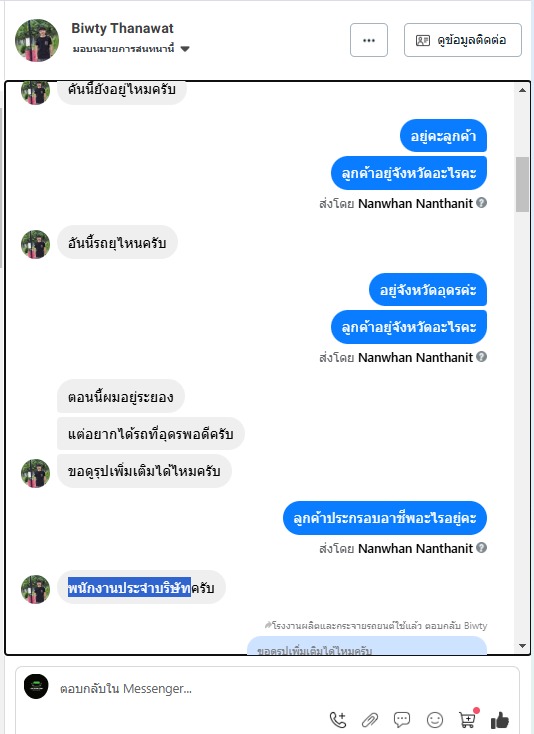
Task: Click Biwty Thanawat profile name
Action: click(x=122, y=28)
